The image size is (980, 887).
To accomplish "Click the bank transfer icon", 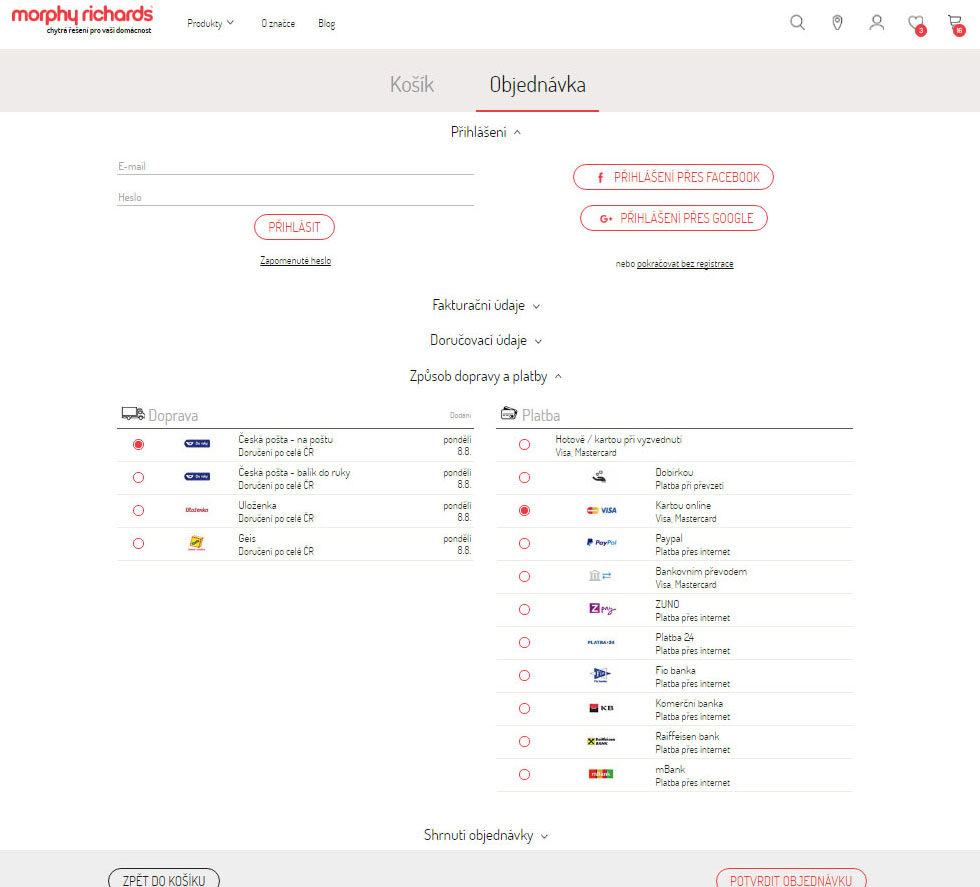I will pyautogui.click(x=600, y=576).
